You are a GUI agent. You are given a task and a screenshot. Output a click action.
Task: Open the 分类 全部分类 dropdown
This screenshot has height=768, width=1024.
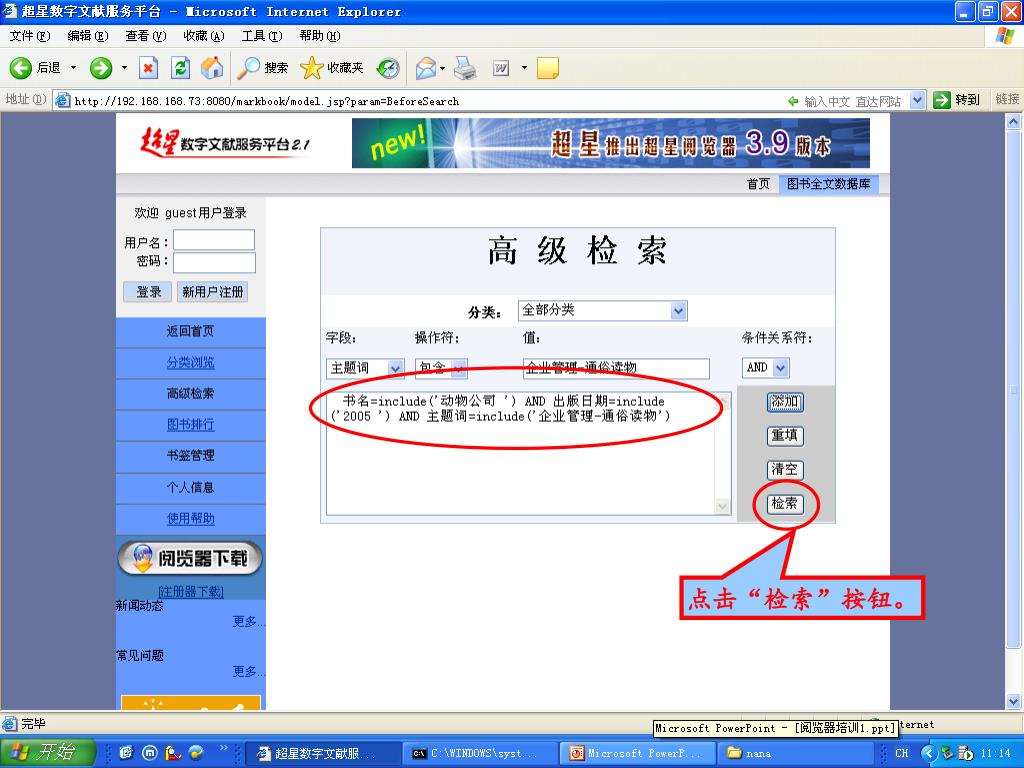click(603, 310)
